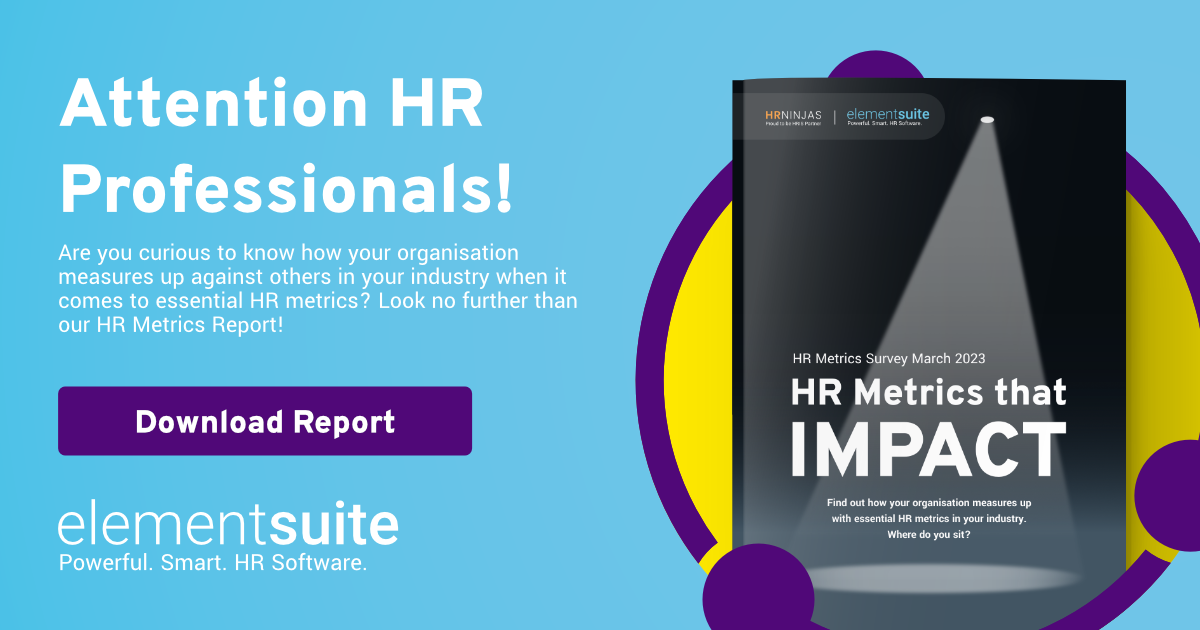This screenshot has width=1200, height=630.
Task: Click the elementsuite logo on the report cover
Action: click(888, 114)
